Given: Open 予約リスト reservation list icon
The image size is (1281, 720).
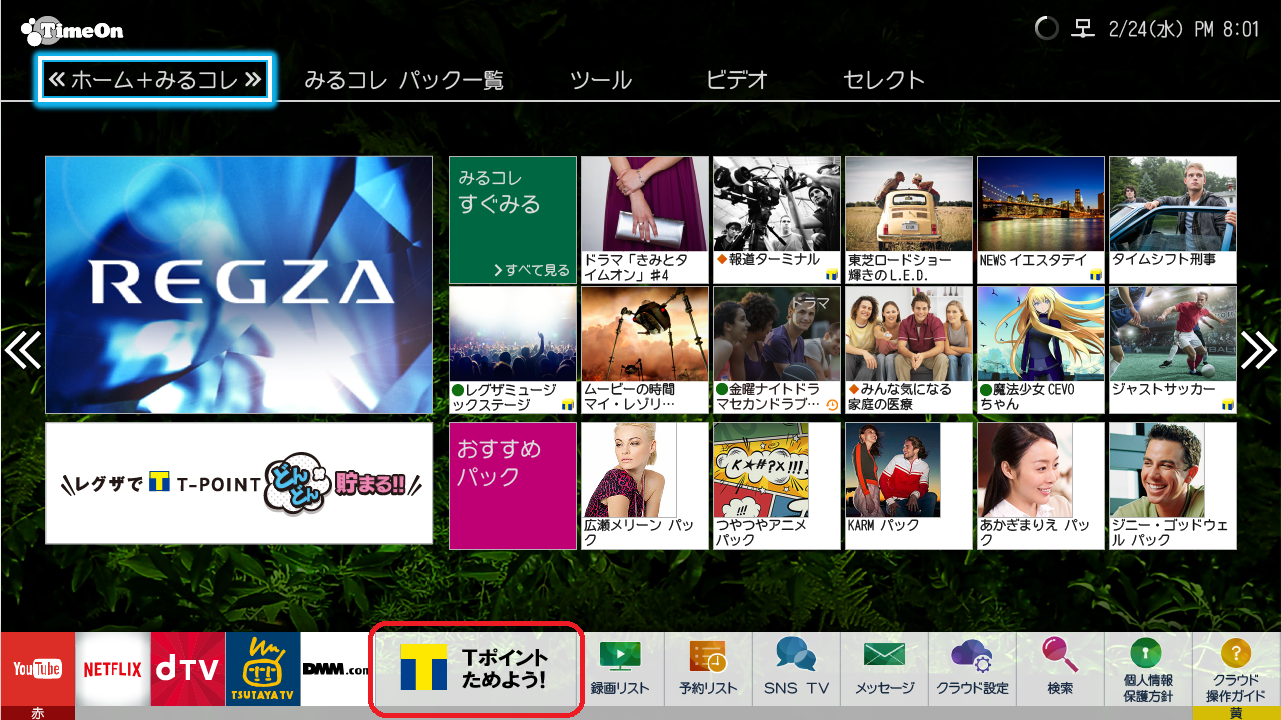Looking at the screenshot, I should (x=708, y=668).
